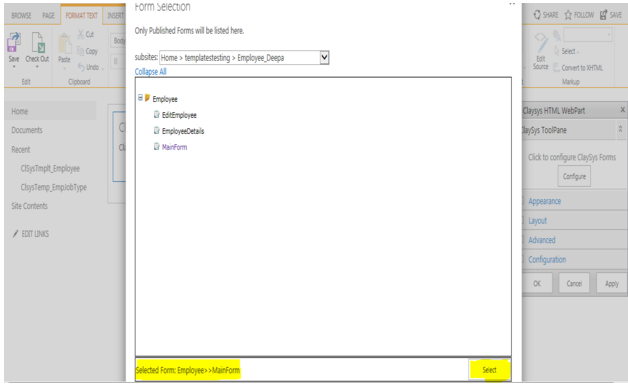Expand the Layout section
The image size is (628, 386).
pos(537,221)
